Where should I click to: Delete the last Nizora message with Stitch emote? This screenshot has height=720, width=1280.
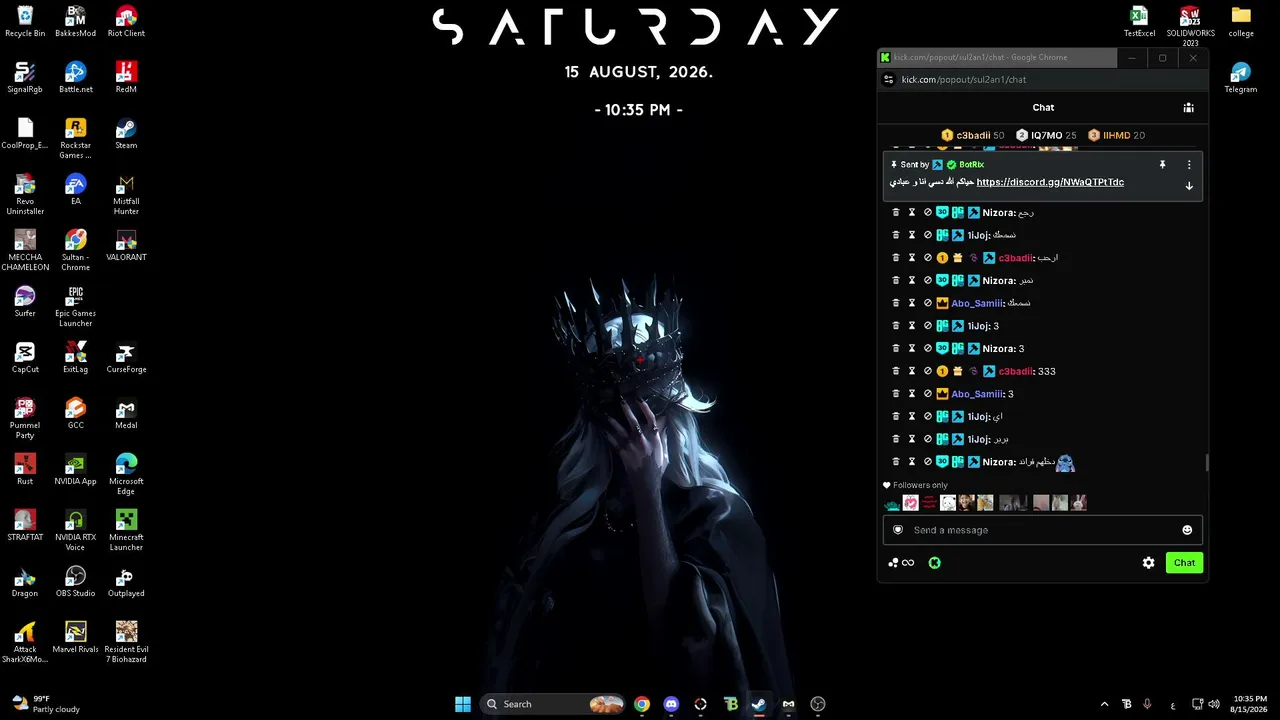tap(896, 462)
